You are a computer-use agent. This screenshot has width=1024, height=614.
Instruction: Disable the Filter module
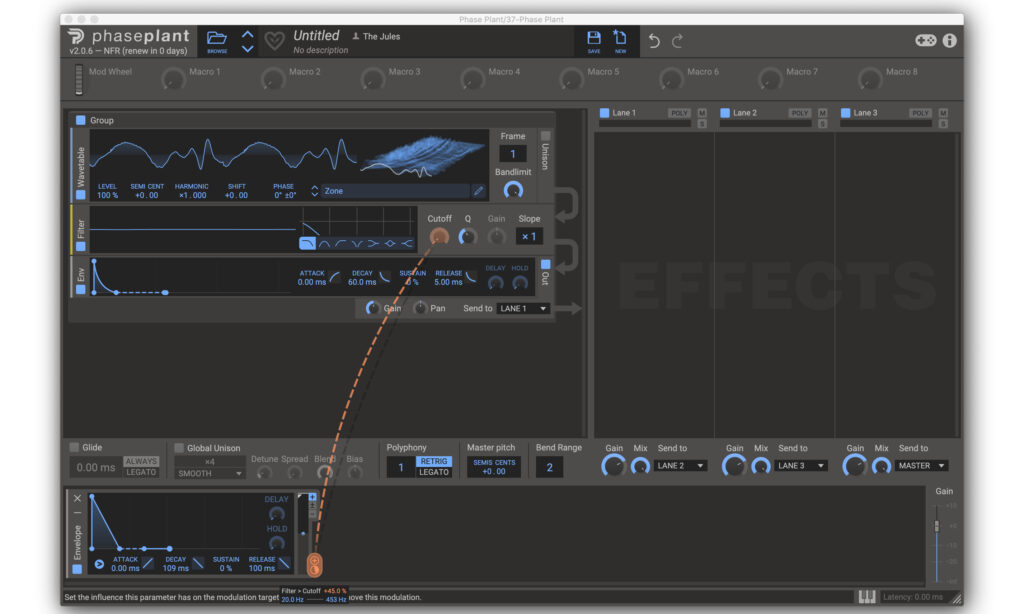[80, 246]
